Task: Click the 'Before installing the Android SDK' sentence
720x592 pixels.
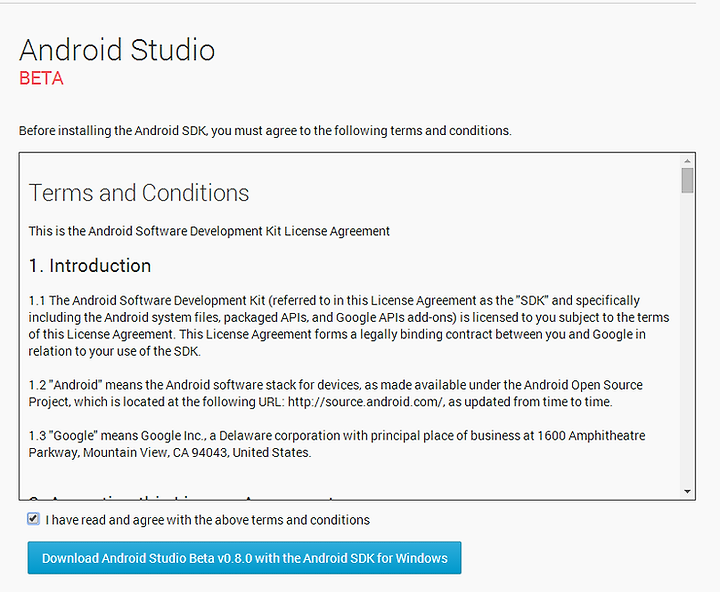Action: click(x=265, y=131)
